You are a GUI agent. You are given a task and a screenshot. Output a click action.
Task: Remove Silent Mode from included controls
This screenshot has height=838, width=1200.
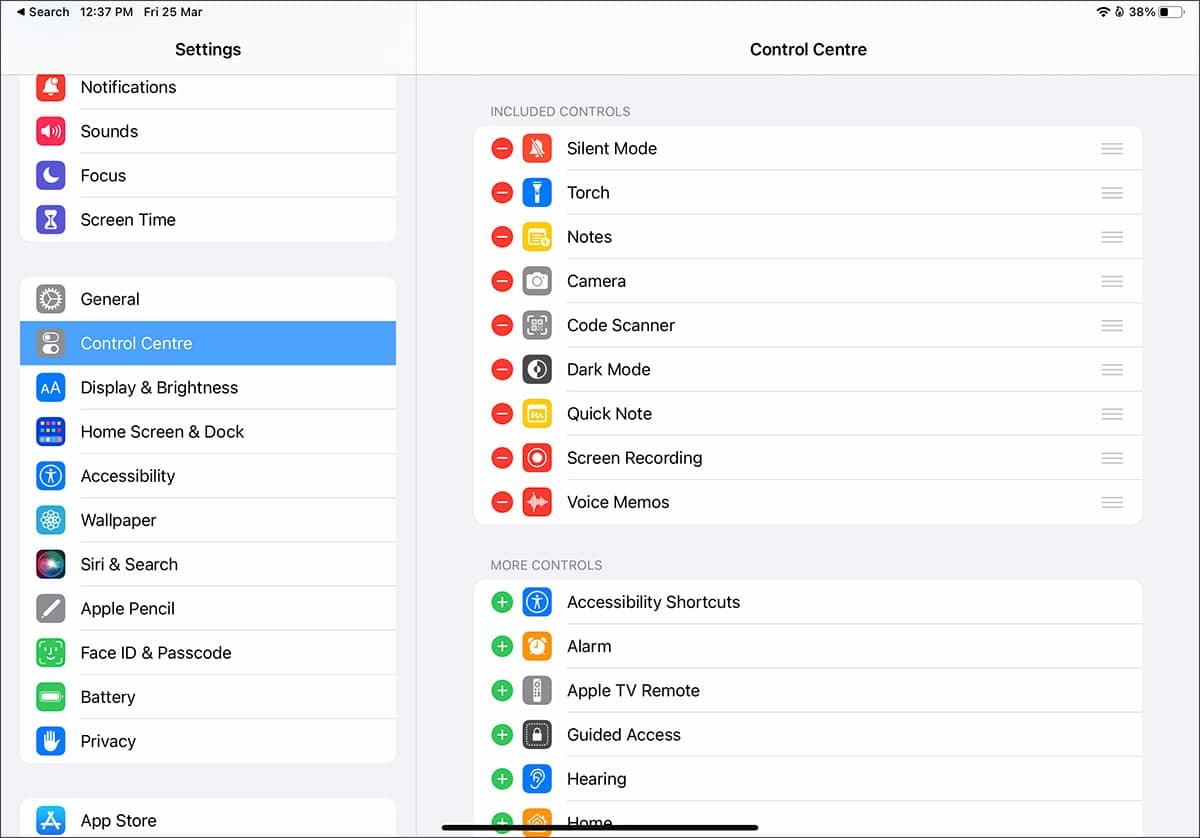pyautogui.click(x=501, y=148)
